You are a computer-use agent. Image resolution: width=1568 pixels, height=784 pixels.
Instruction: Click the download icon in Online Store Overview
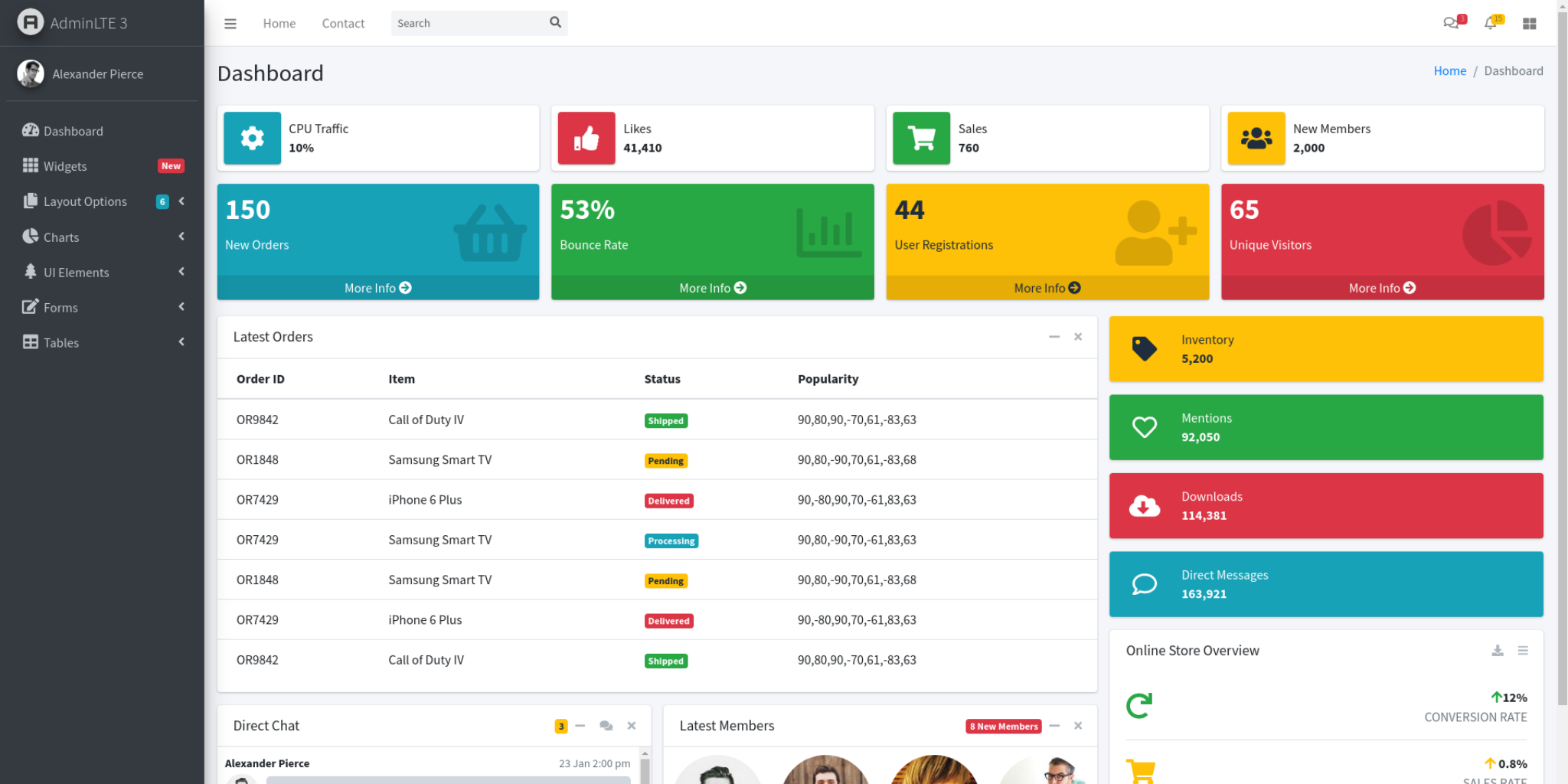pyautogui.click(x=1497, y=651)
